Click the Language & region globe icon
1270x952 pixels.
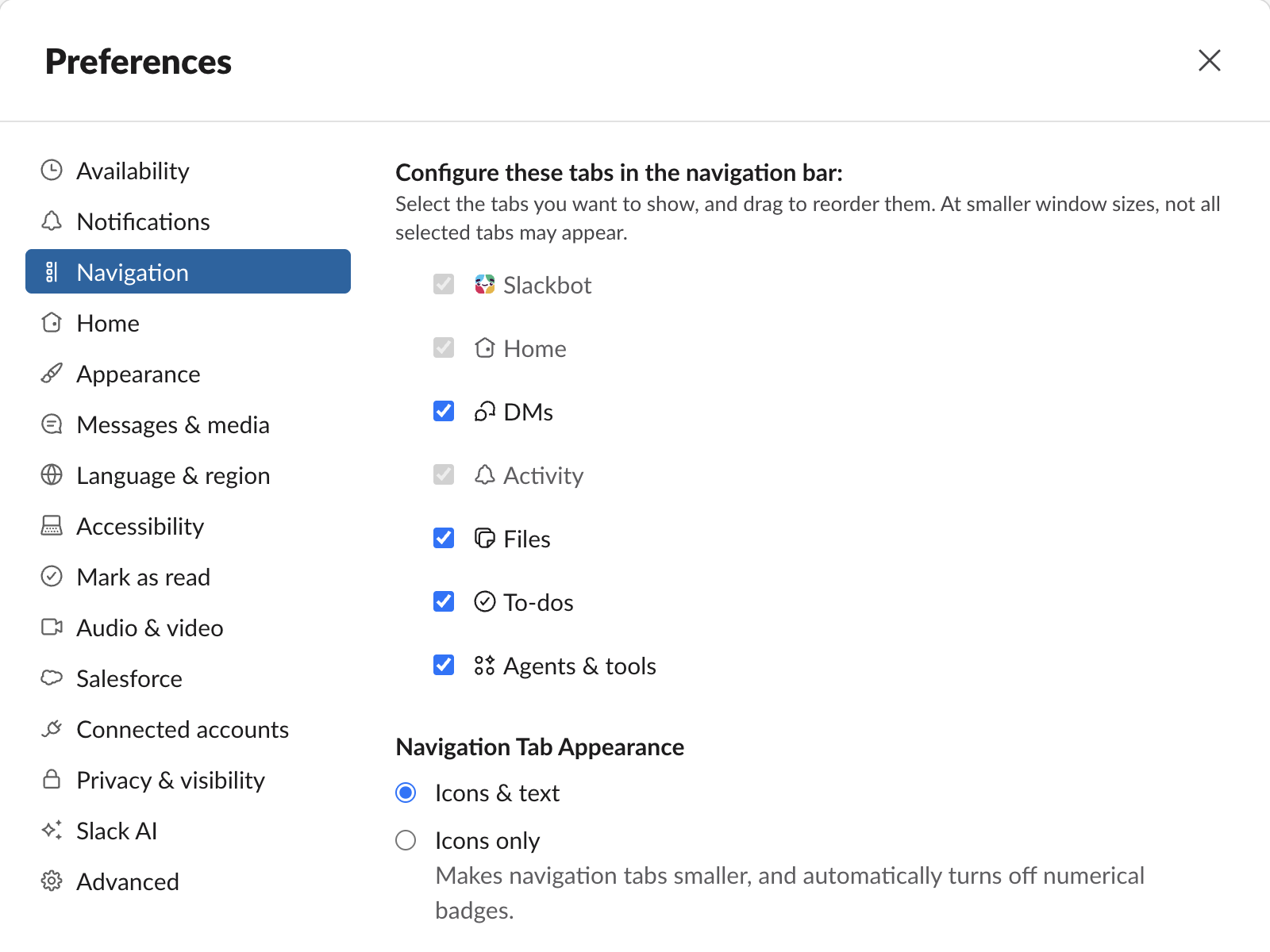pyautogui.click(x=52, y=475)
